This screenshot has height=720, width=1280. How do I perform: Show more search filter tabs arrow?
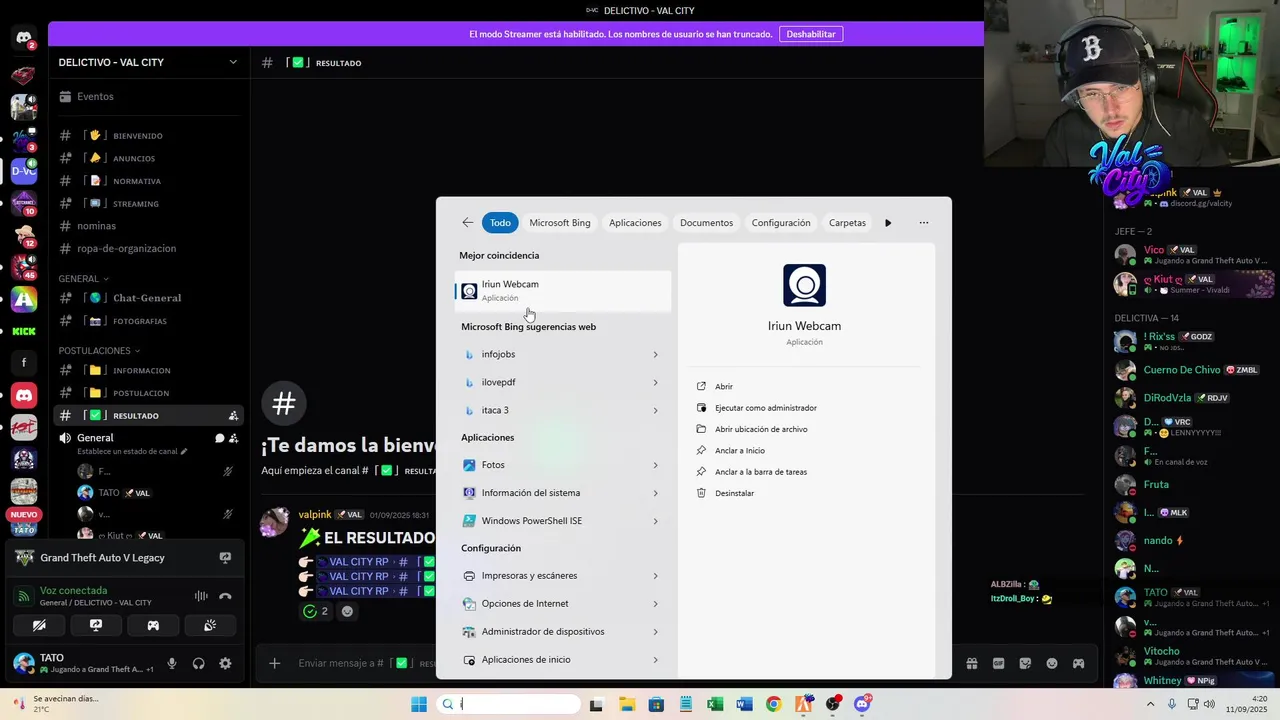coord(888,223)
